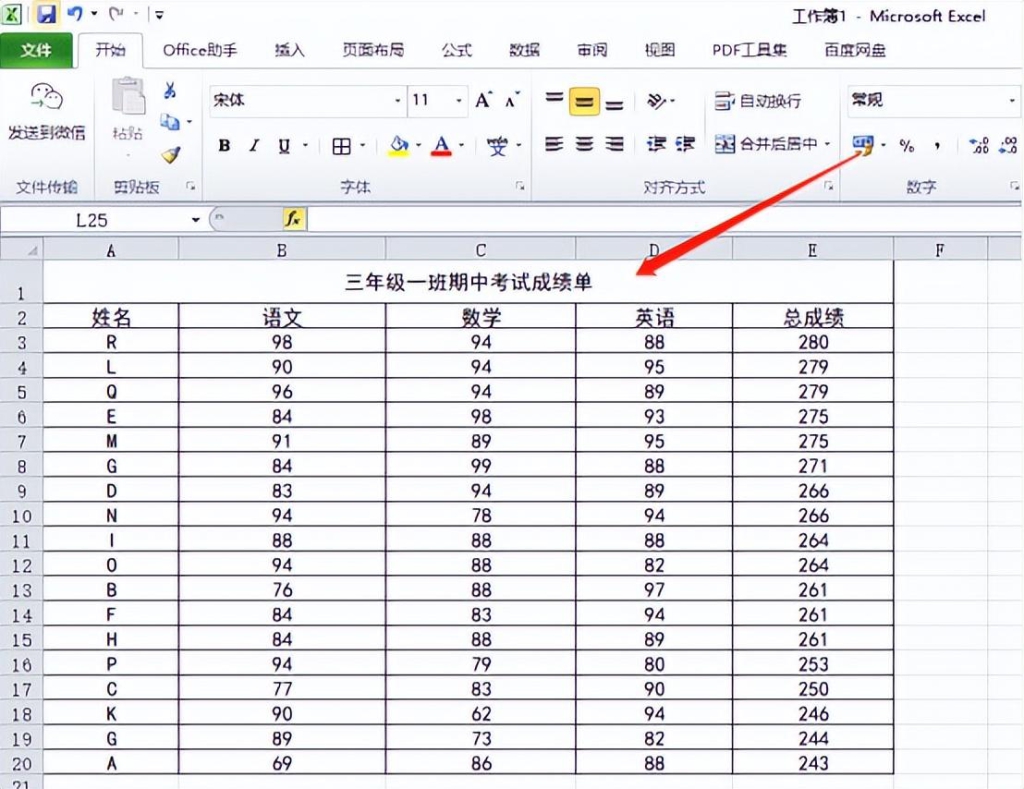This screenshot has height=789, width=1024.
Task: Open the font size dropdown showing 11
Action: click(x=459, y=101)
